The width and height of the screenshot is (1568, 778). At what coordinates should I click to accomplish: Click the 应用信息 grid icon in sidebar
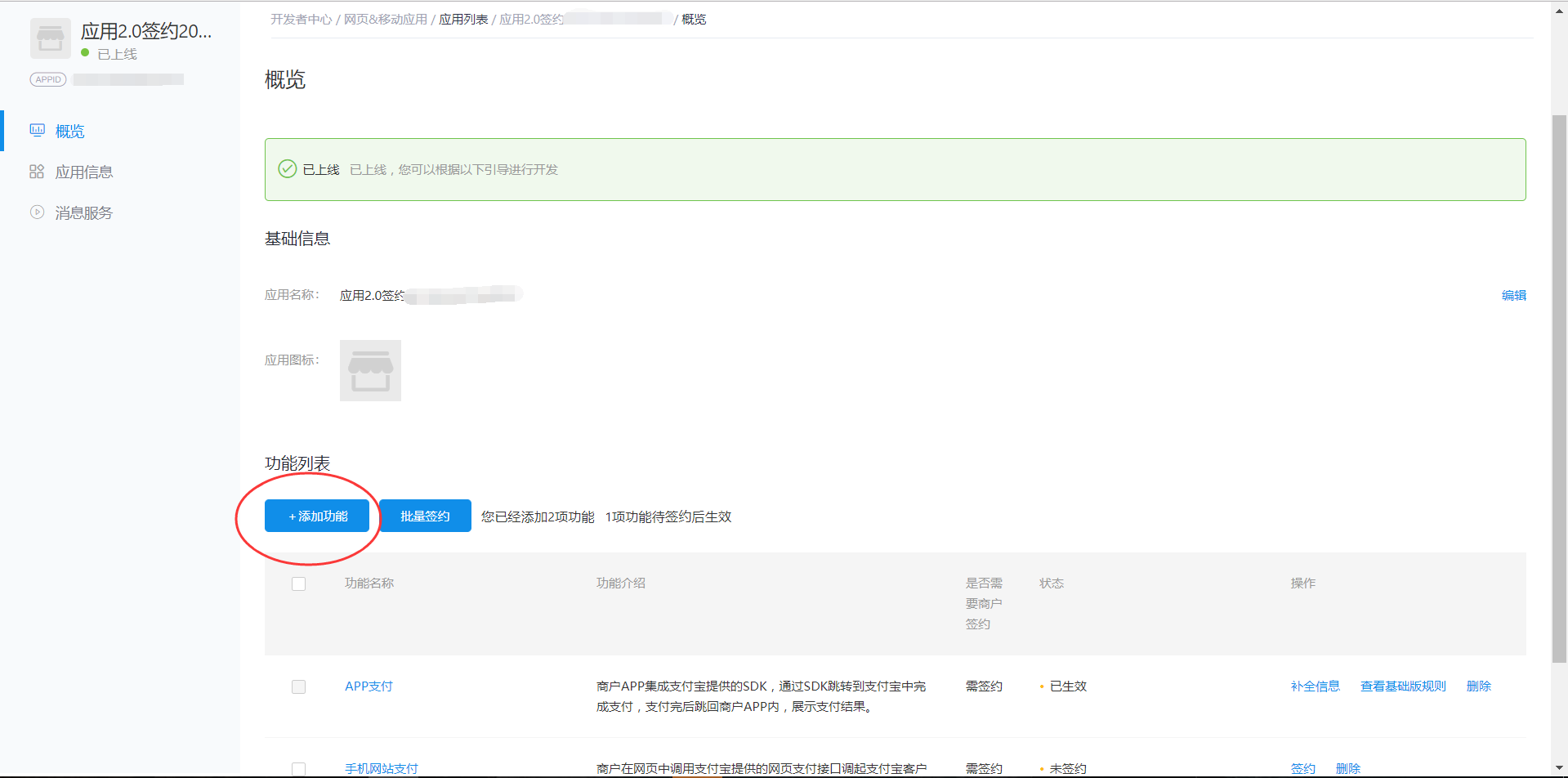tap(37, 172)
